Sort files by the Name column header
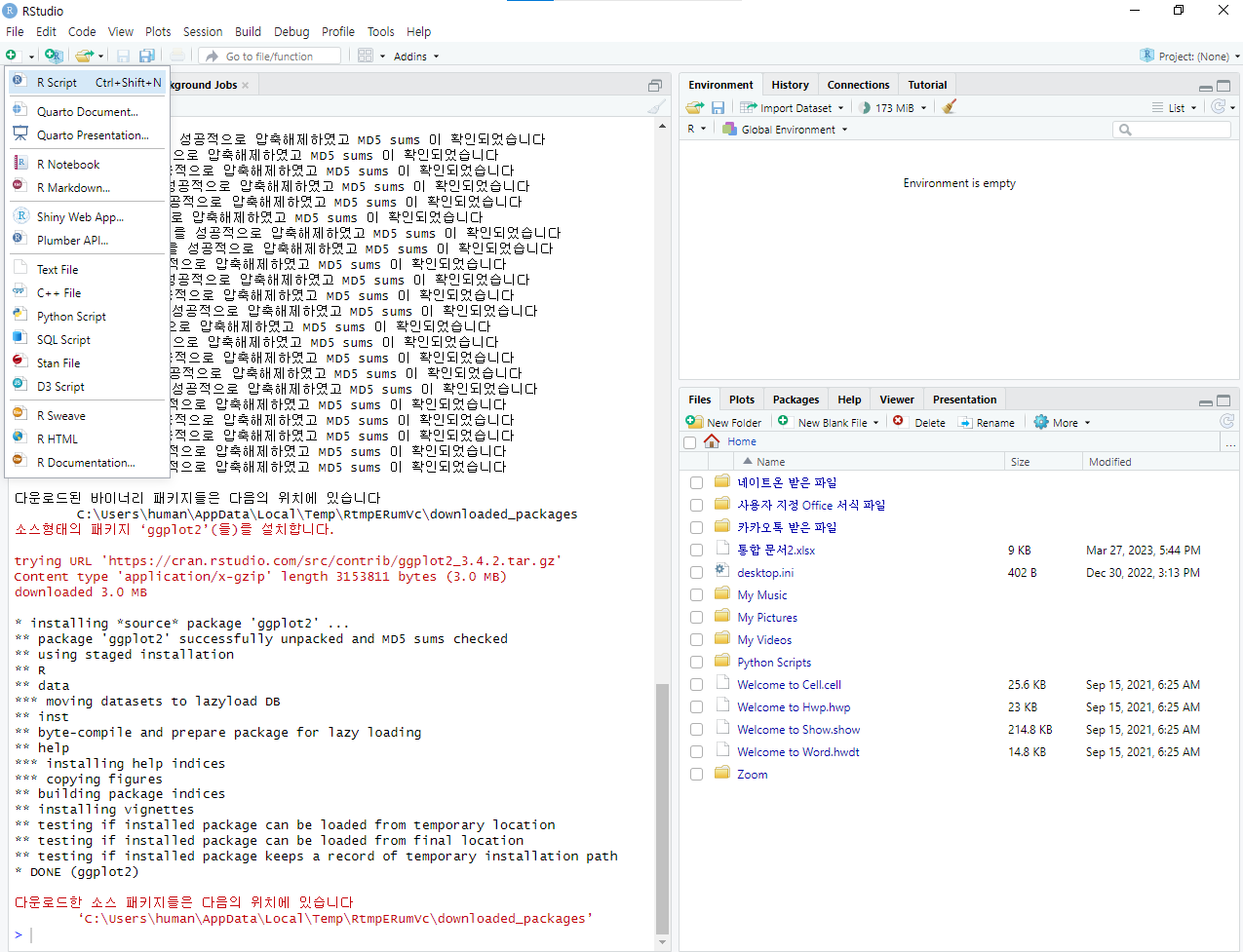 (770, 462)
